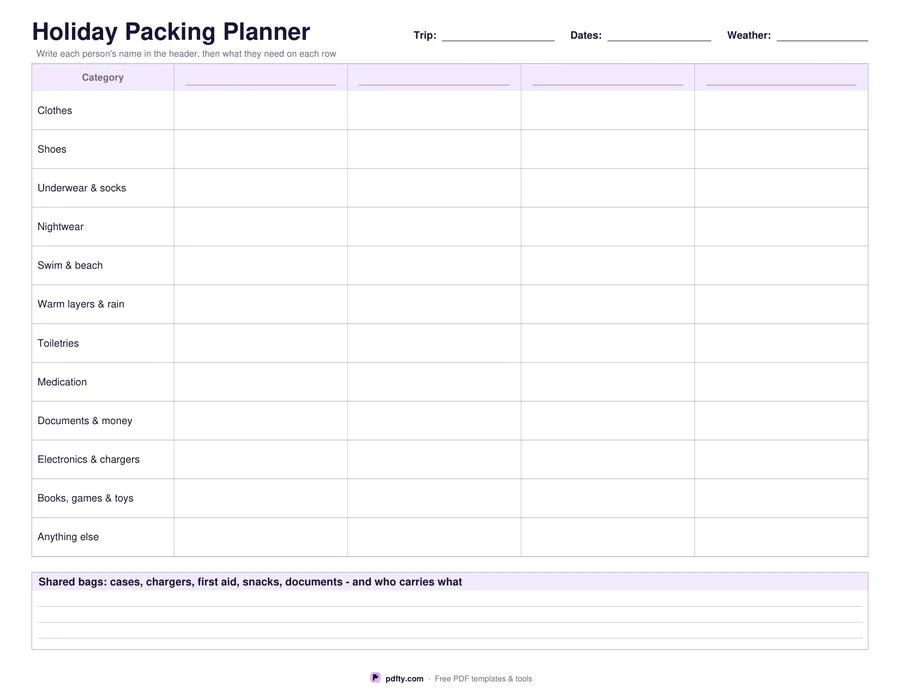Open the pdfty.com link
This screenshot has width=900, height=695.
pyautogui.click(x=404, y=678)
